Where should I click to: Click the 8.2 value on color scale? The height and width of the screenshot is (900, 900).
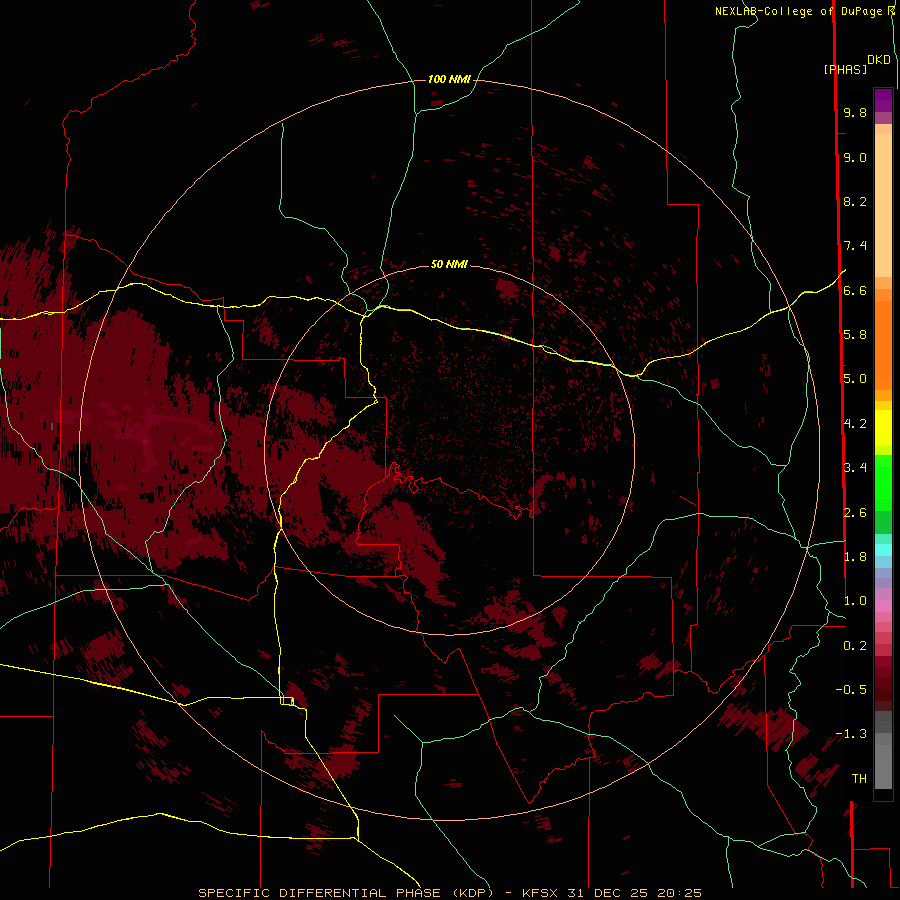pos(855,201)
